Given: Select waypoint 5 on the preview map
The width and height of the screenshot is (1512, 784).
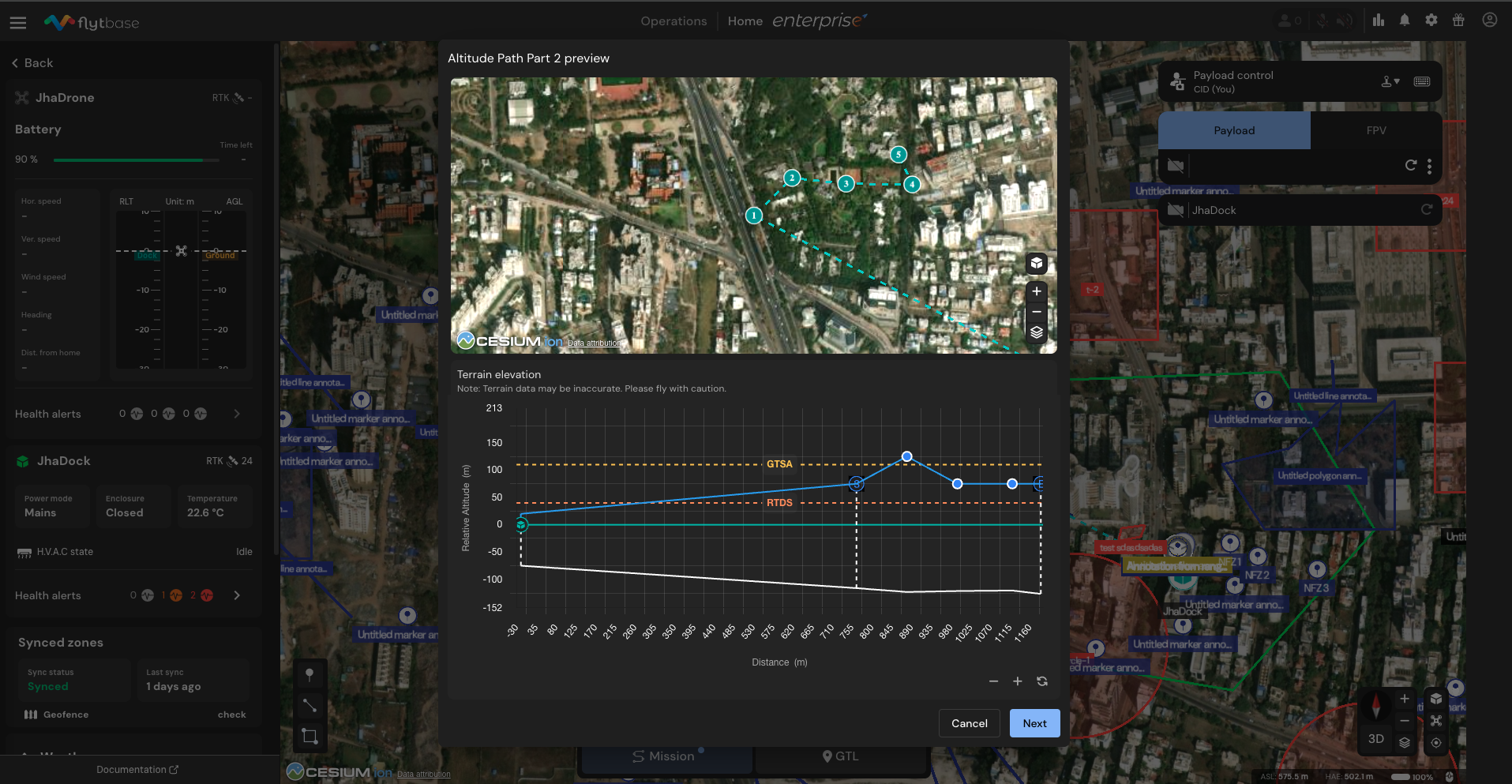Looking at the screenshot, I should 898,154.
